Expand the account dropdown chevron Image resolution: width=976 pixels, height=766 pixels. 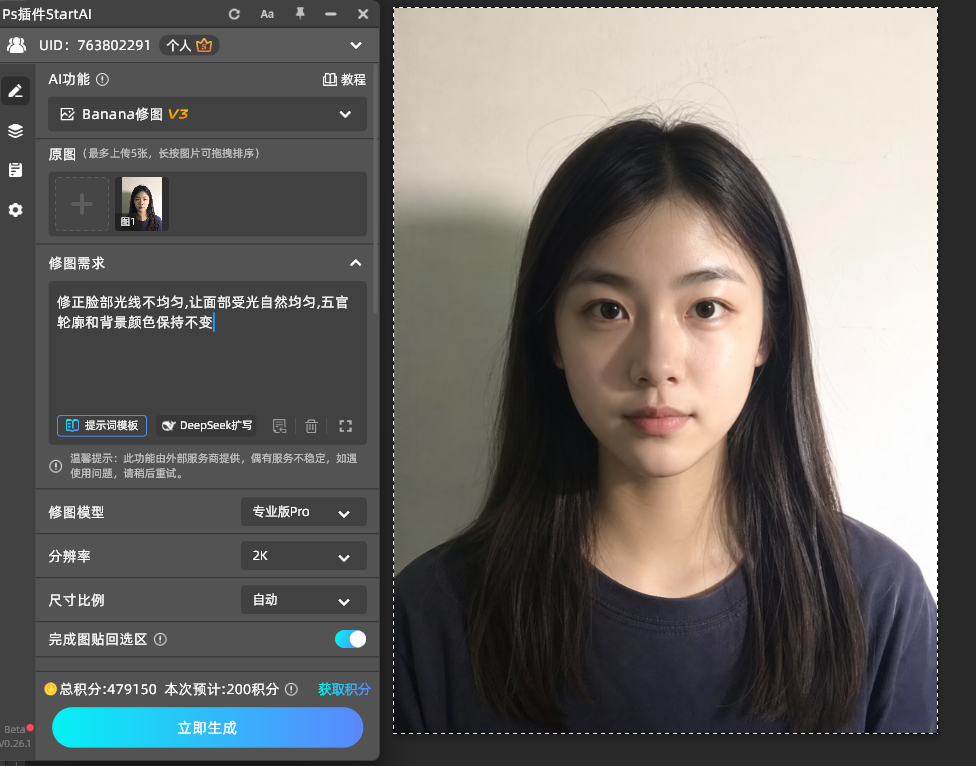click(356, 45)
